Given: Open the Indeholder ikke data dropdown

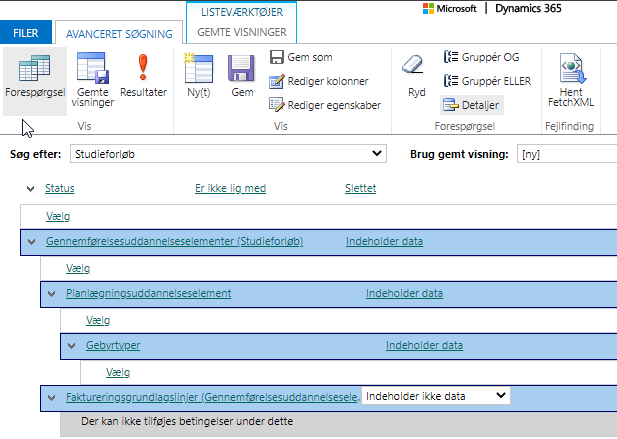Looking at the screenshot, I should [x=434, y=397].
